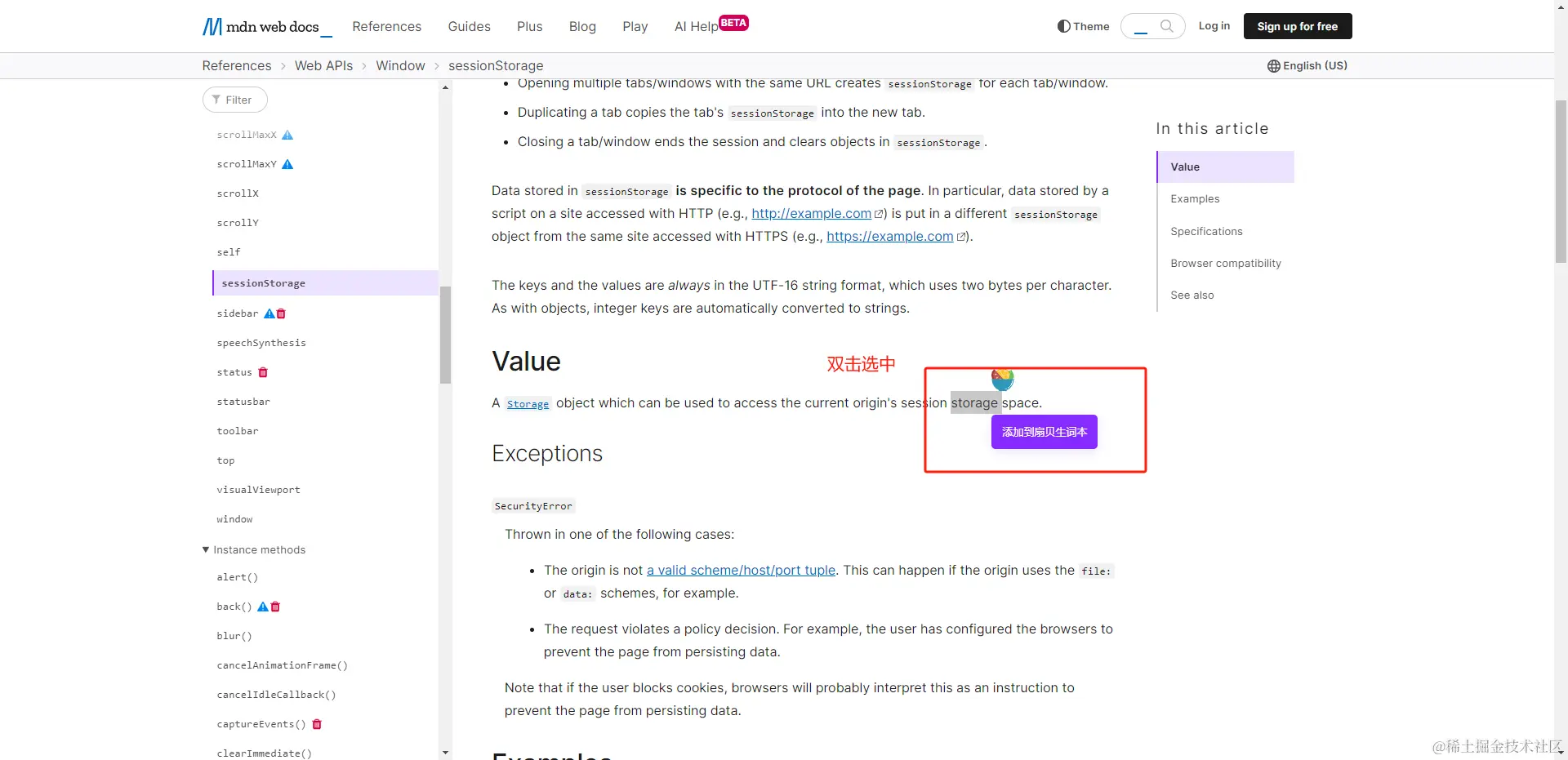Click the non-standard warning icon beside sidebar
This screenshot has width=1568, height=760.
click(x=269, y=313)
